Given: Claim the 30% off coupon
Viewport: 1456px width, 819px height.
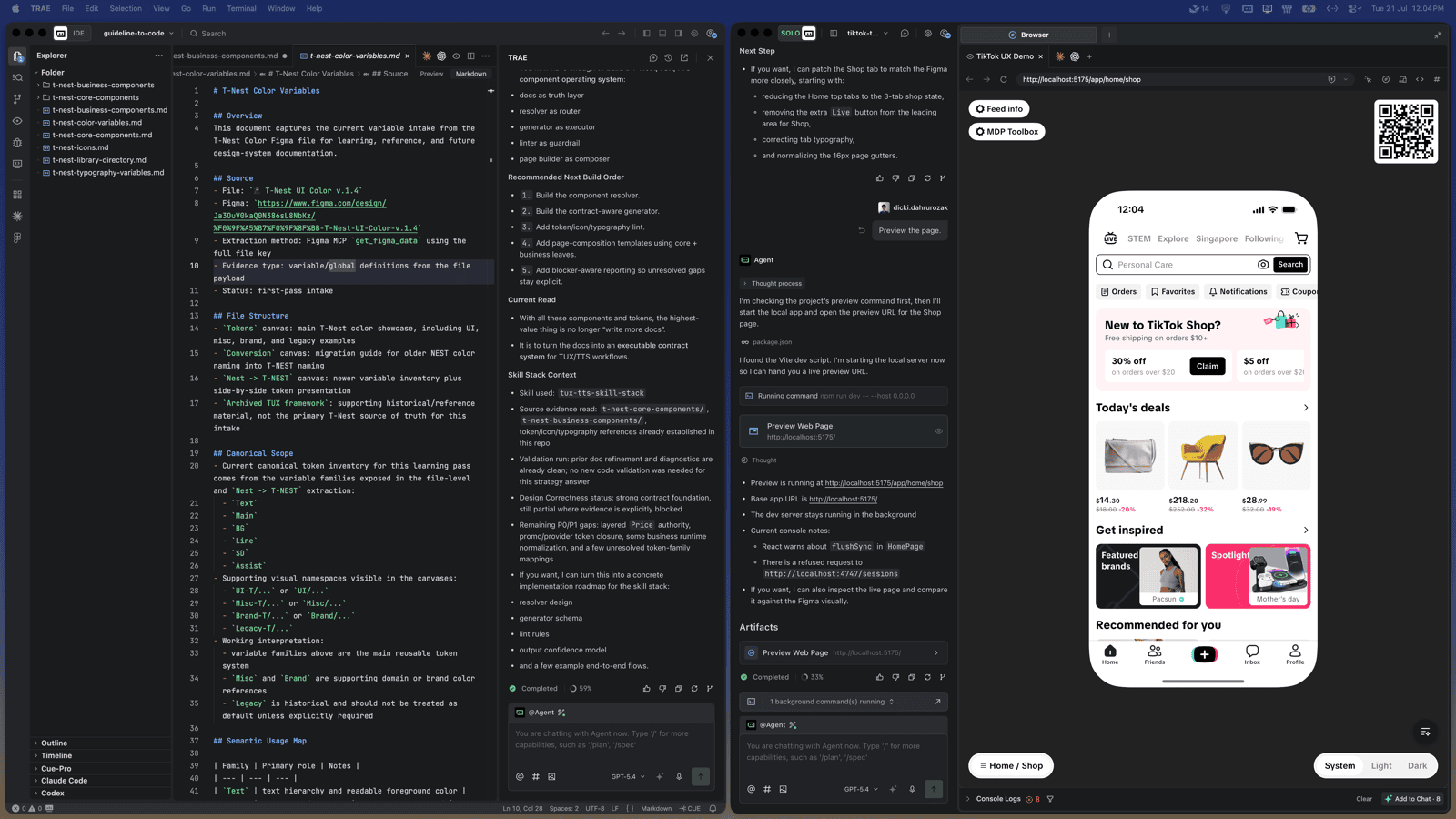Looking at the screenshot, I should (x=1208, y=366).
